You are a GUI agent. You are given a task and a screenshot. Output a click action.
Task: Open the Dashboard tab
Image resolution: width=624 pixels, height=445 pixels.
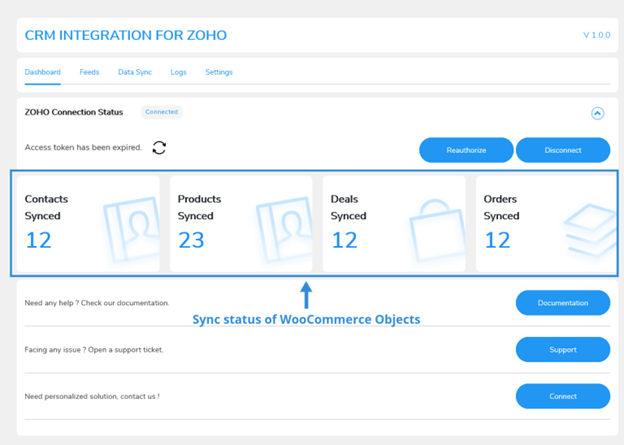42,72
